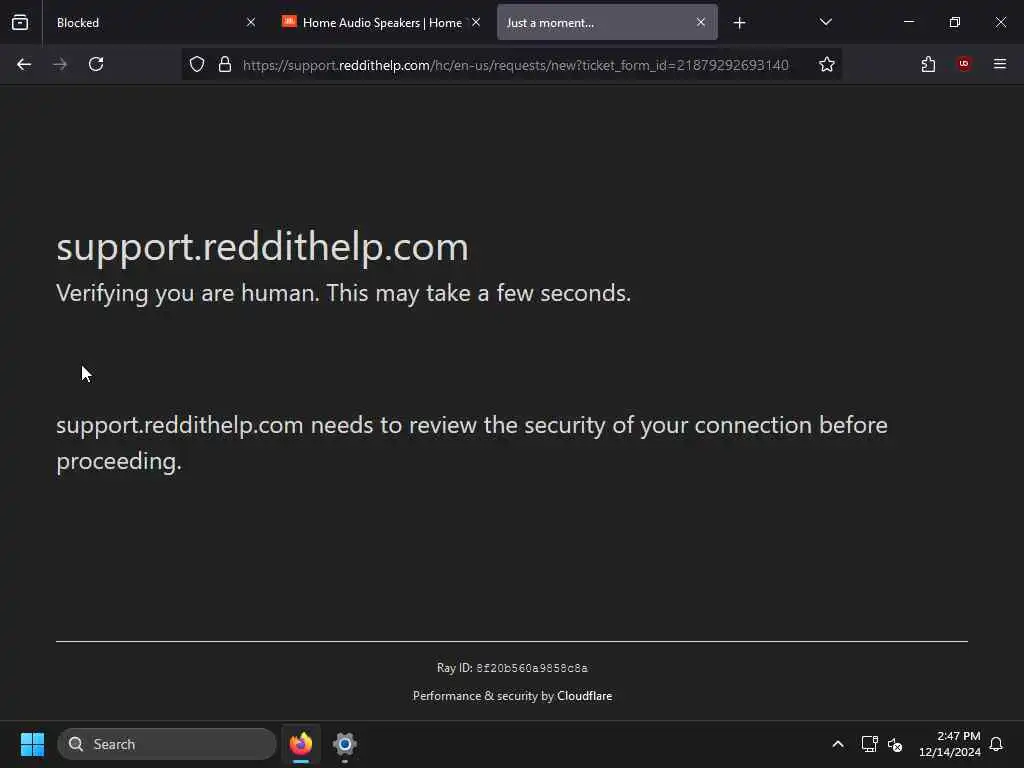Screen dimensions: 1024x768
Task: Switch to Home Audio Speakers tab
Action: tap(382, 22)
